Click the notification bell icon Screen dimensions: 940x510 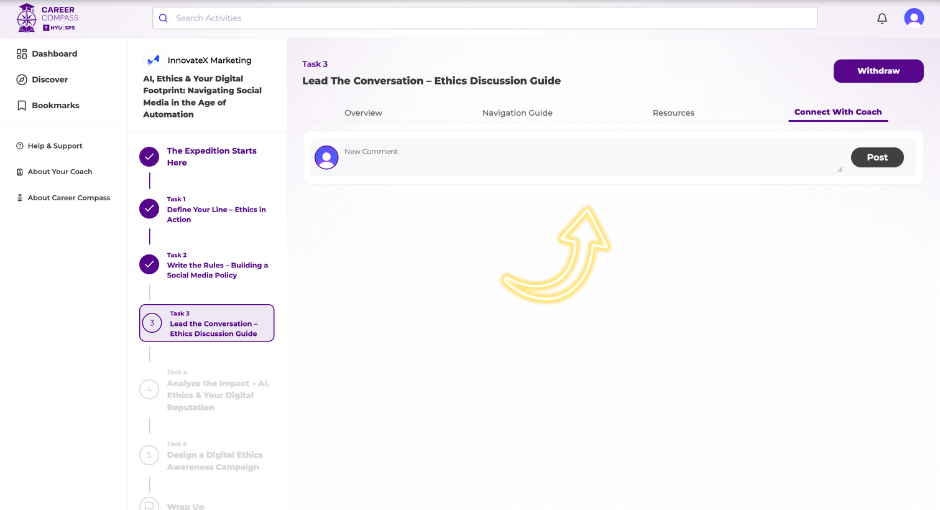882,18
